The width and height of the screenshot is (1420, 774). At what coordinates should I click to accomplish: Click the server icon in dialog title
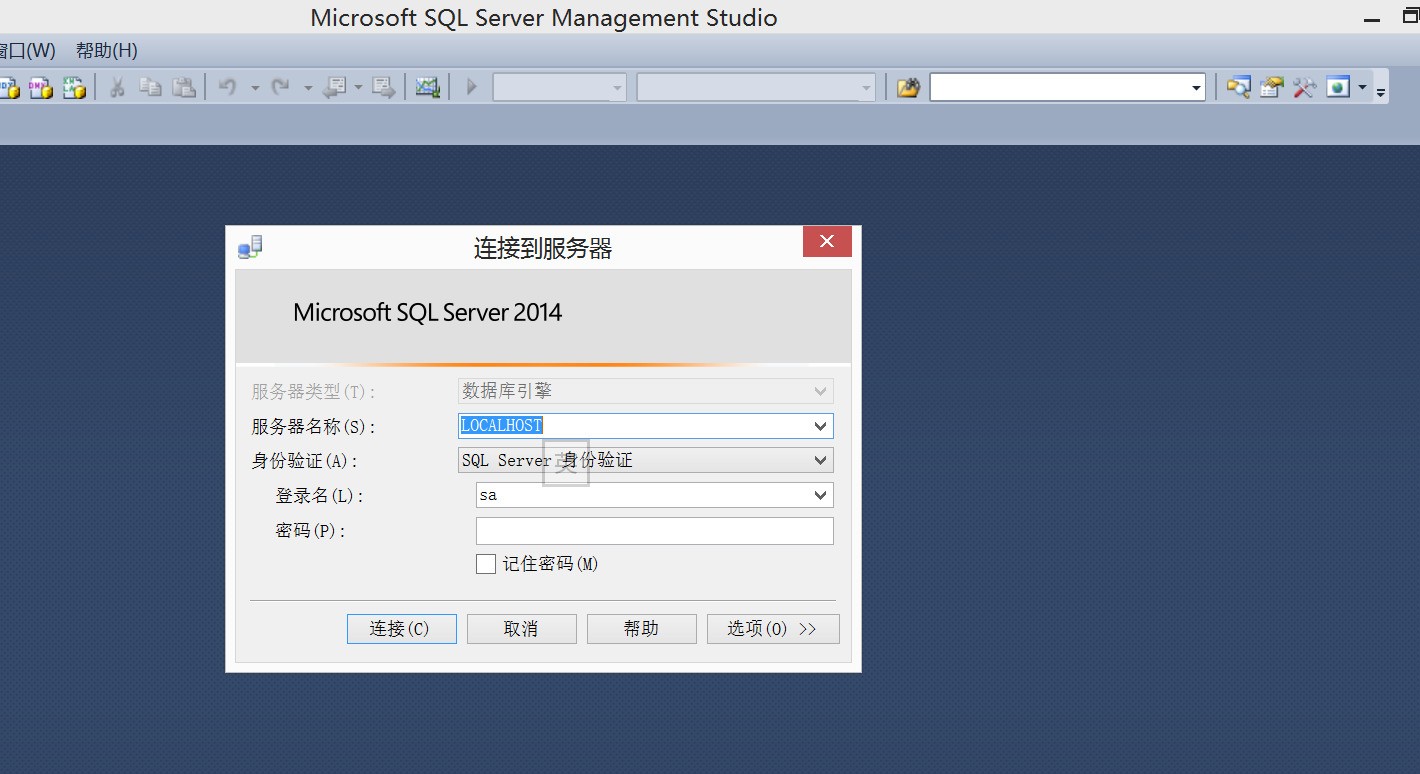coord(250,247)
